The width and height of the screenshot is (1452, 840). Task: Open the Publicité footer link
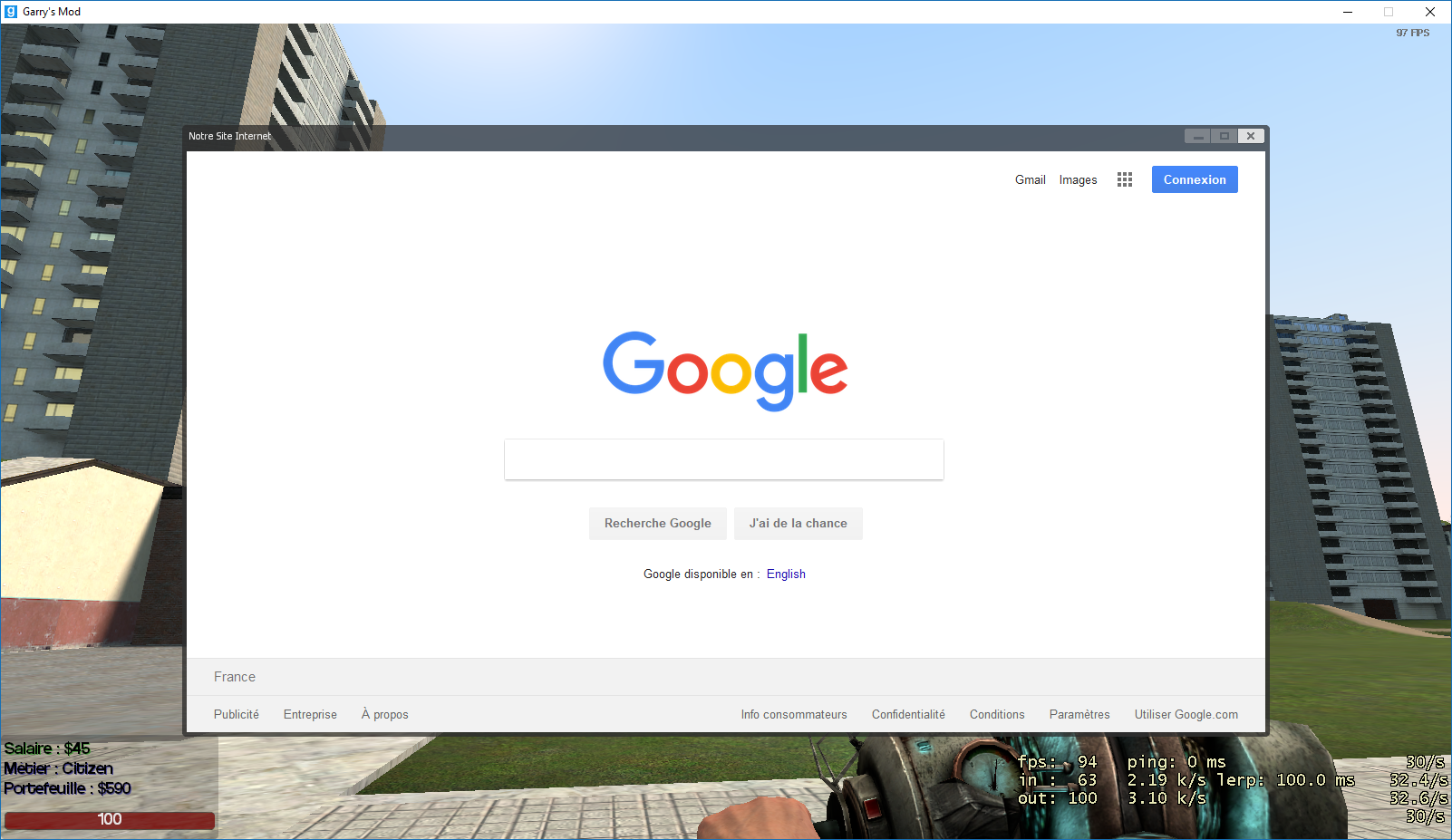[x=237, y=714]
